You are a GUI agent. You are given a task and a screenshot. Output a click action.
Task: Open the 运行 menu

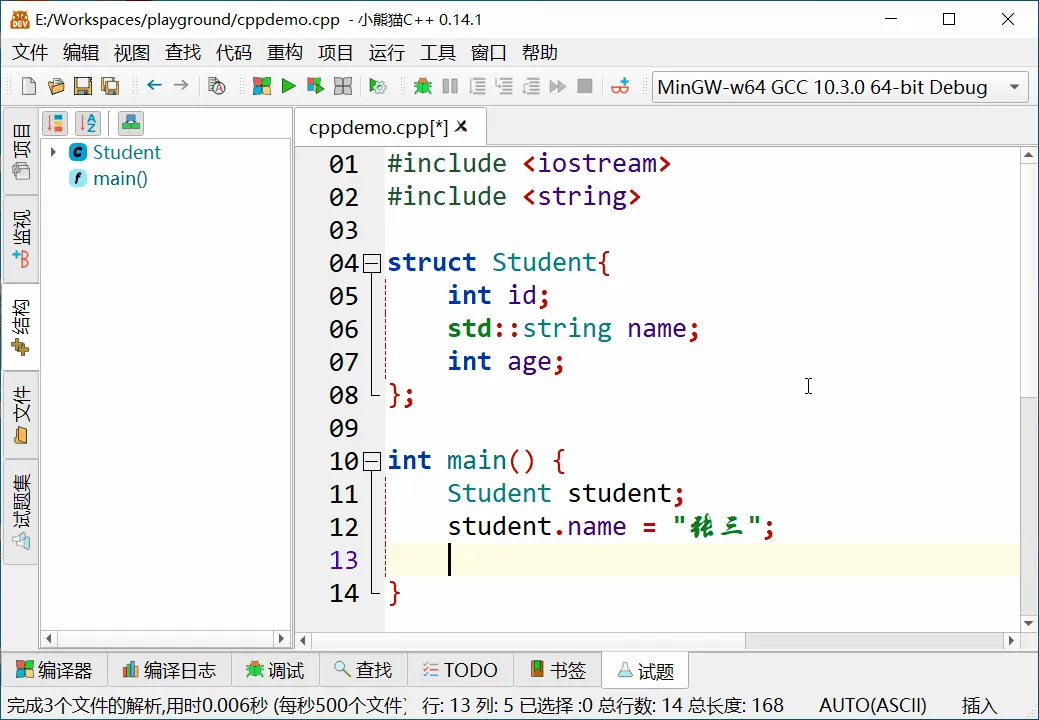(386, 52)
